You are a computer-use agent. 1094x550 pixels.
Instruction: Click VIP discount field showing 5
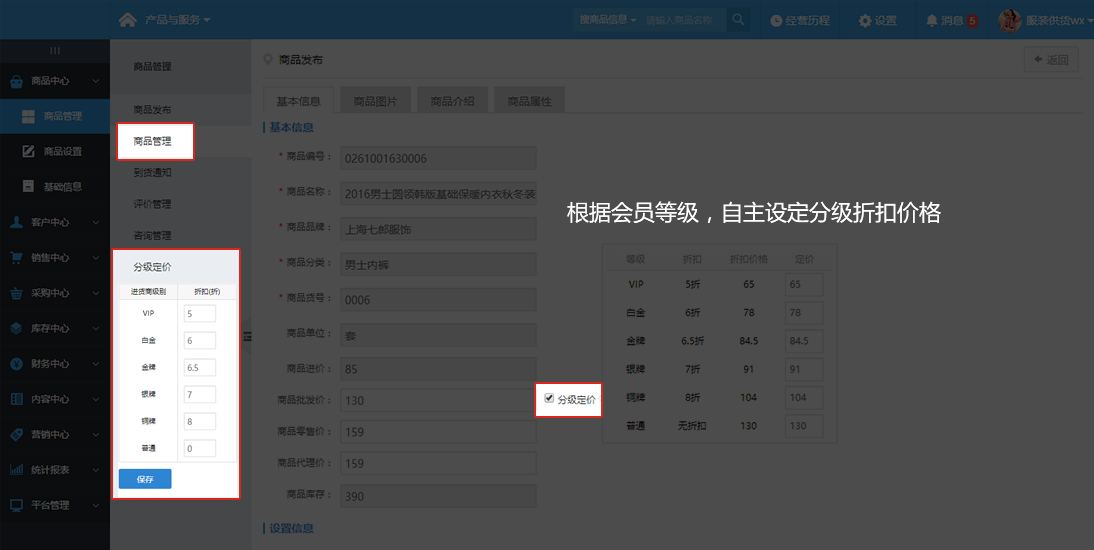pos(200,313)
